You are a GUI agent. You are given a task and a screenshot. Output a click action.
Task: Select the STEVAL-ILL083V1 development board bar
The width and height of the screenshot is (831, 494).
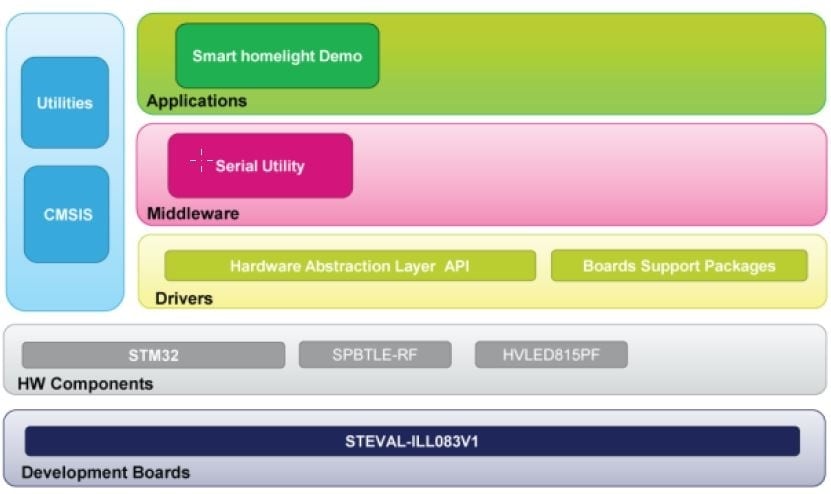click(412, 441)
